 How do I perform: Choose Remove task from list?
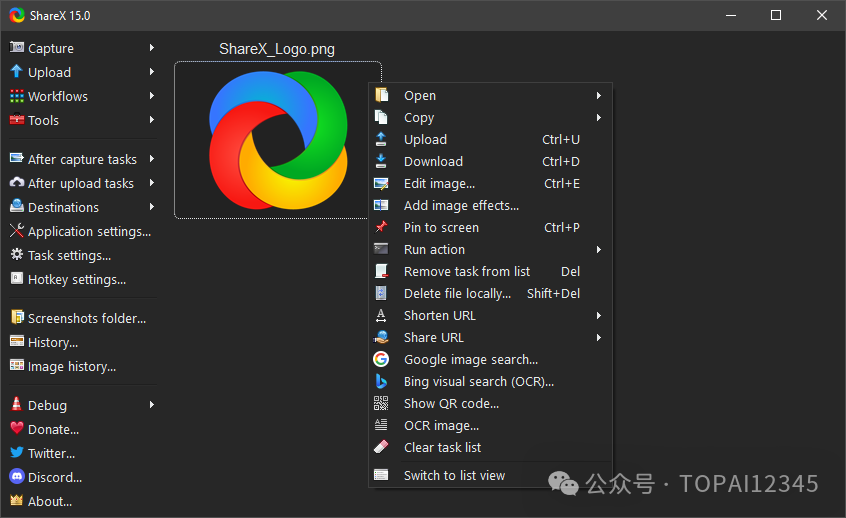(466, 272)
